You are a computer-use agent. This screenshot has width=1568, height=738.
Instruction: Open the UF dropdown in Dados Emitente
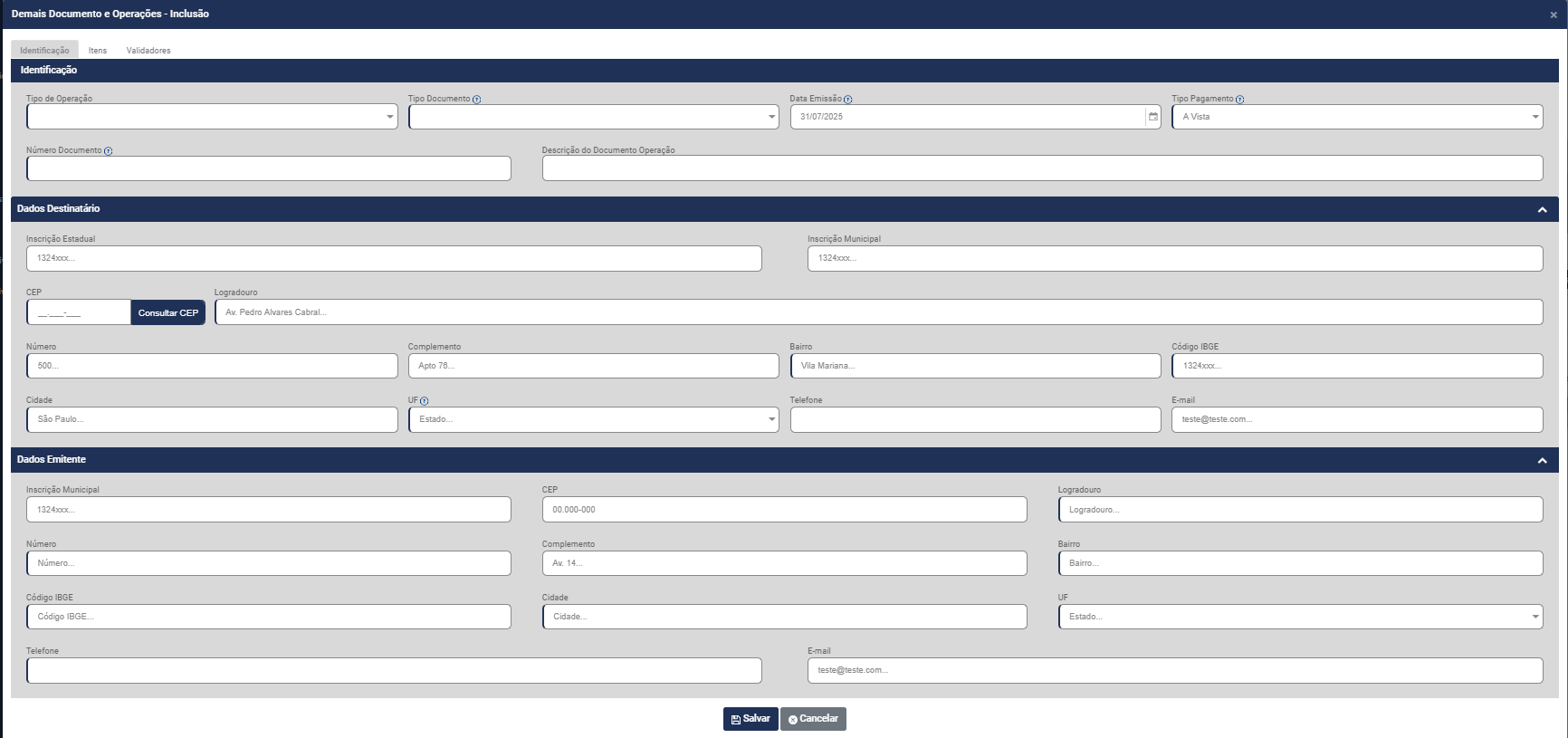click(1301, 617)
